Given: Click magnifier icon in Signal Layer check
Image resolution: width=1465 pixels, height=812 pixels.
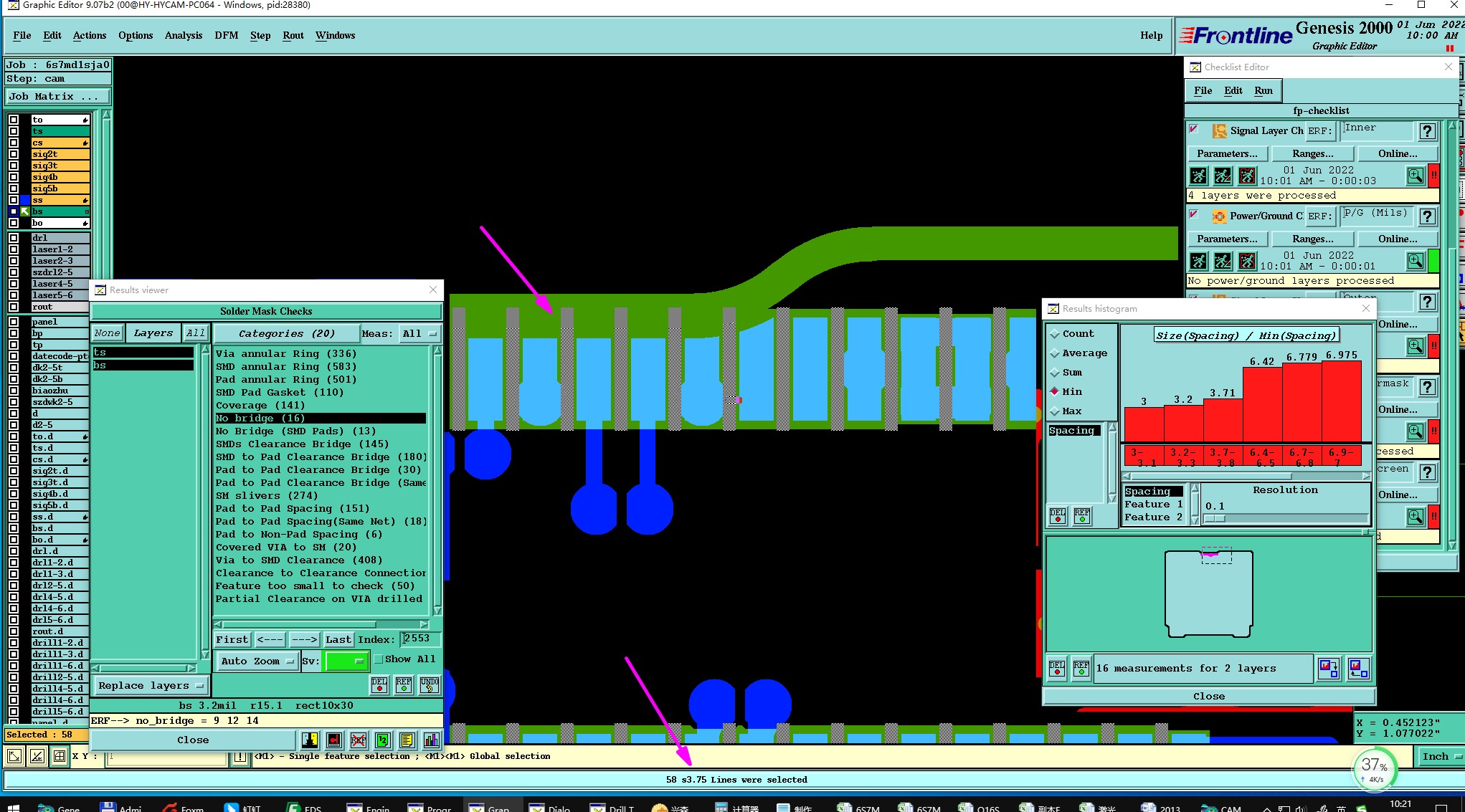Looking at the screenshot, I should (1415, 176).
